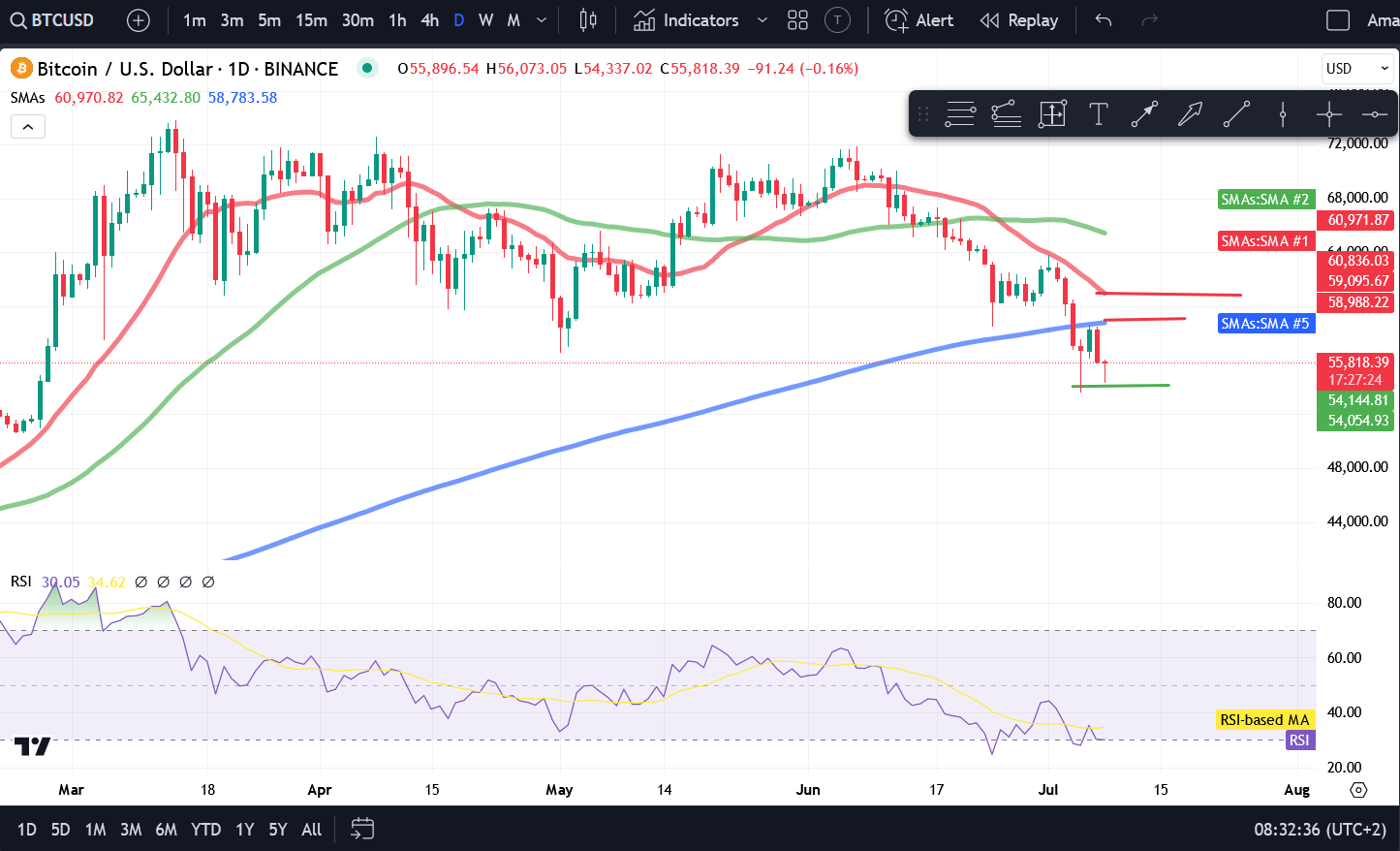1400x851 pixels.
Task: Select the D daily interval
Action: [458, 20]
